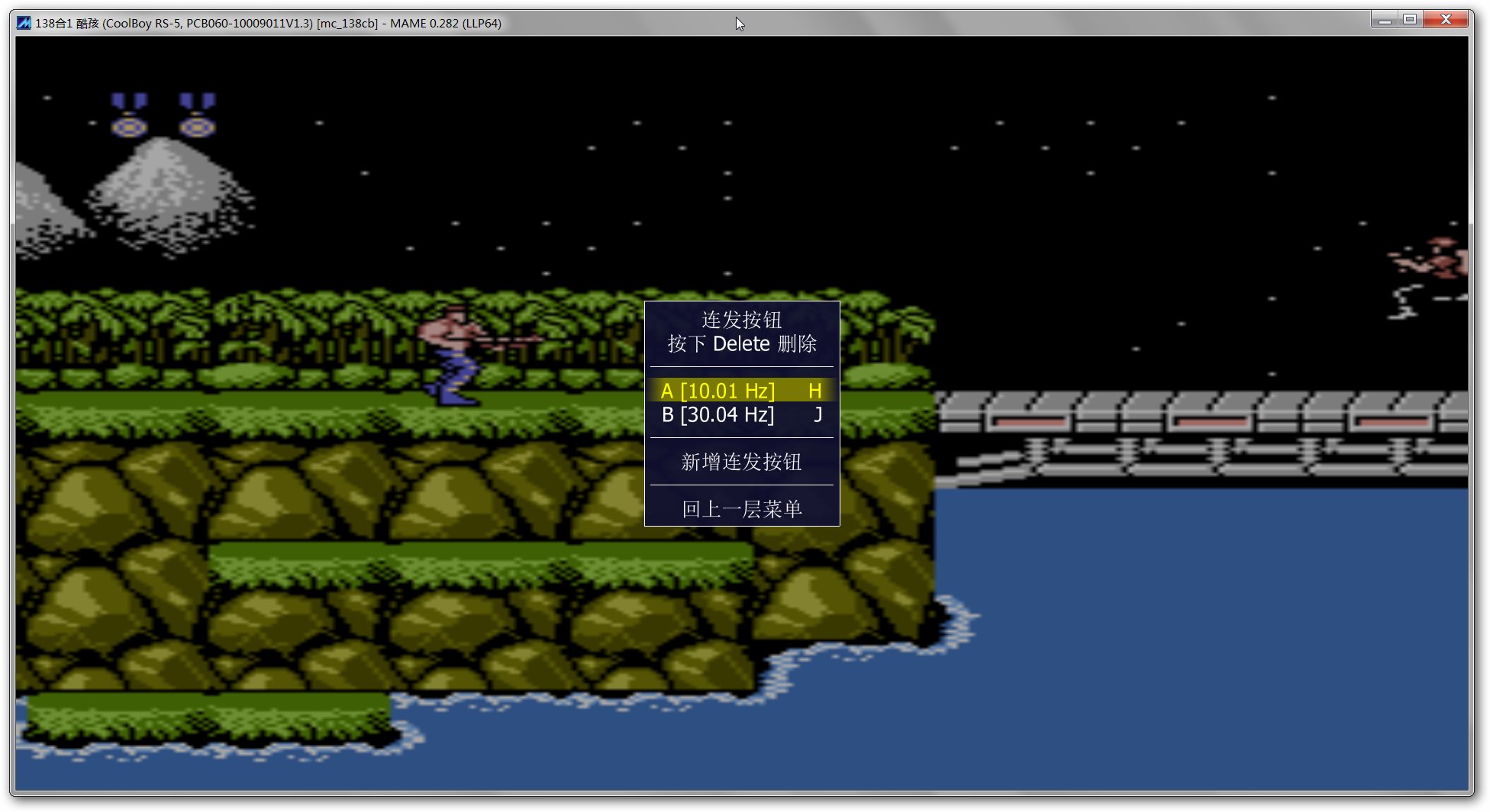Click the window title text 138合1 酷孩
Screen dimensions: 1490x812
(67, 23)
